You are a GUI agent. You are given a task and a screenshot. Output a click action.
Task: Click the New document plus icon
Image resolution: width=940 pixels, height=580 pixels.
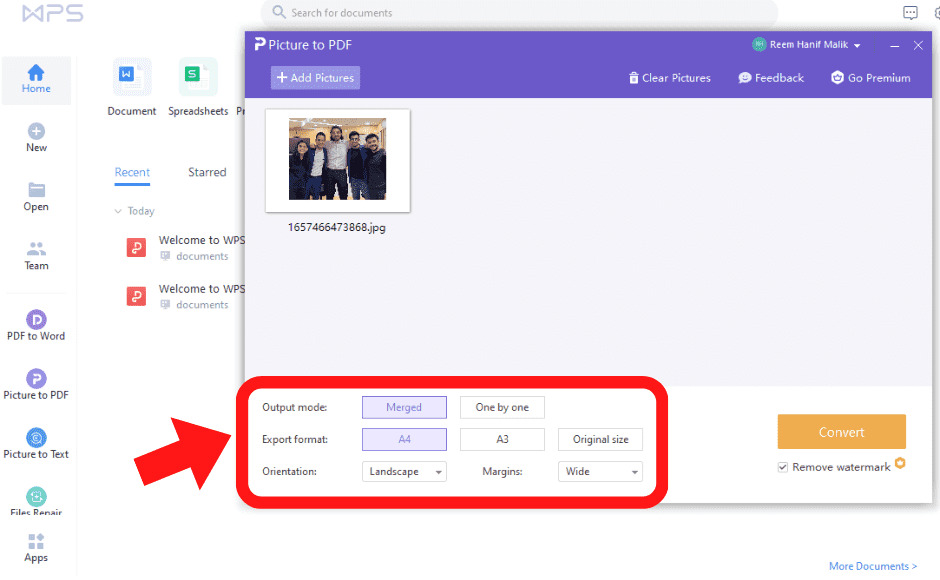36,131
